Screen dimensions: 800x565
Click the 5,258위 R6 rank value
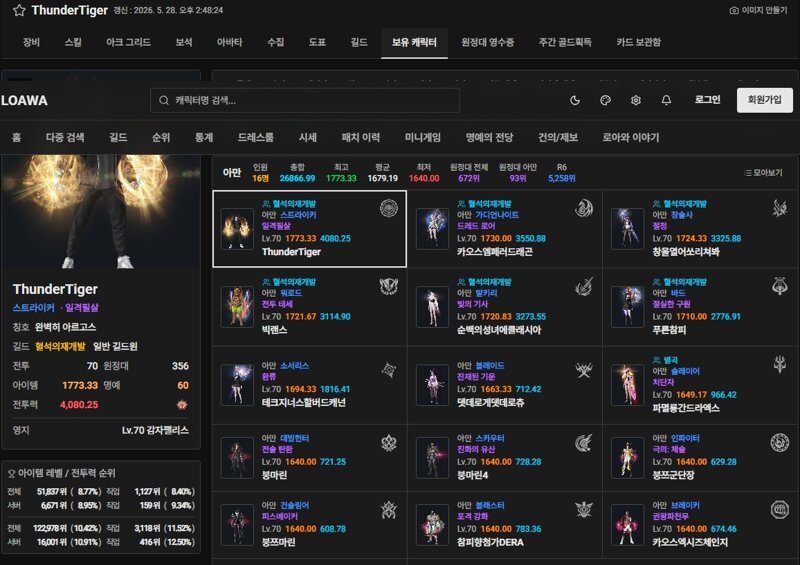point(562,178)
